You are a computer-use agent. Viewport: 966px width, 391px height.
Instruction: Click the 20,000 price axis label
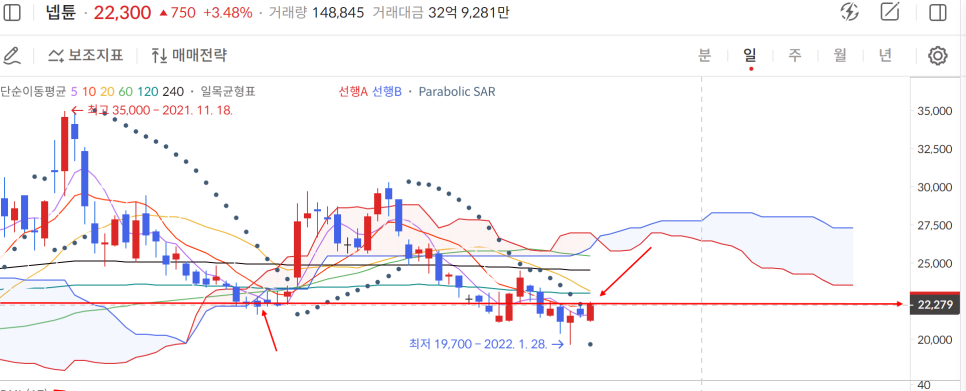coord(935,341)
